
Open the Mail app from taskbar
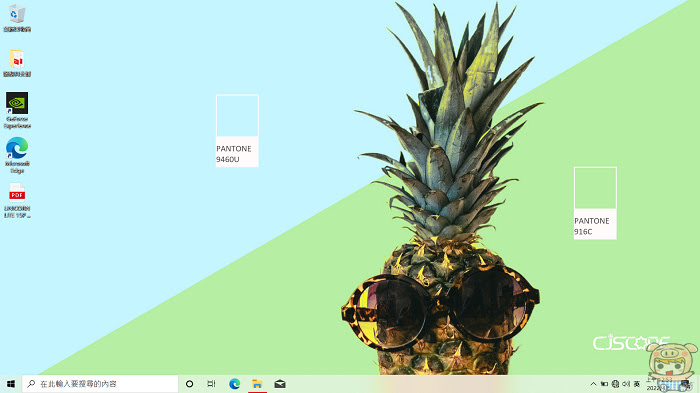click(280, 384)
